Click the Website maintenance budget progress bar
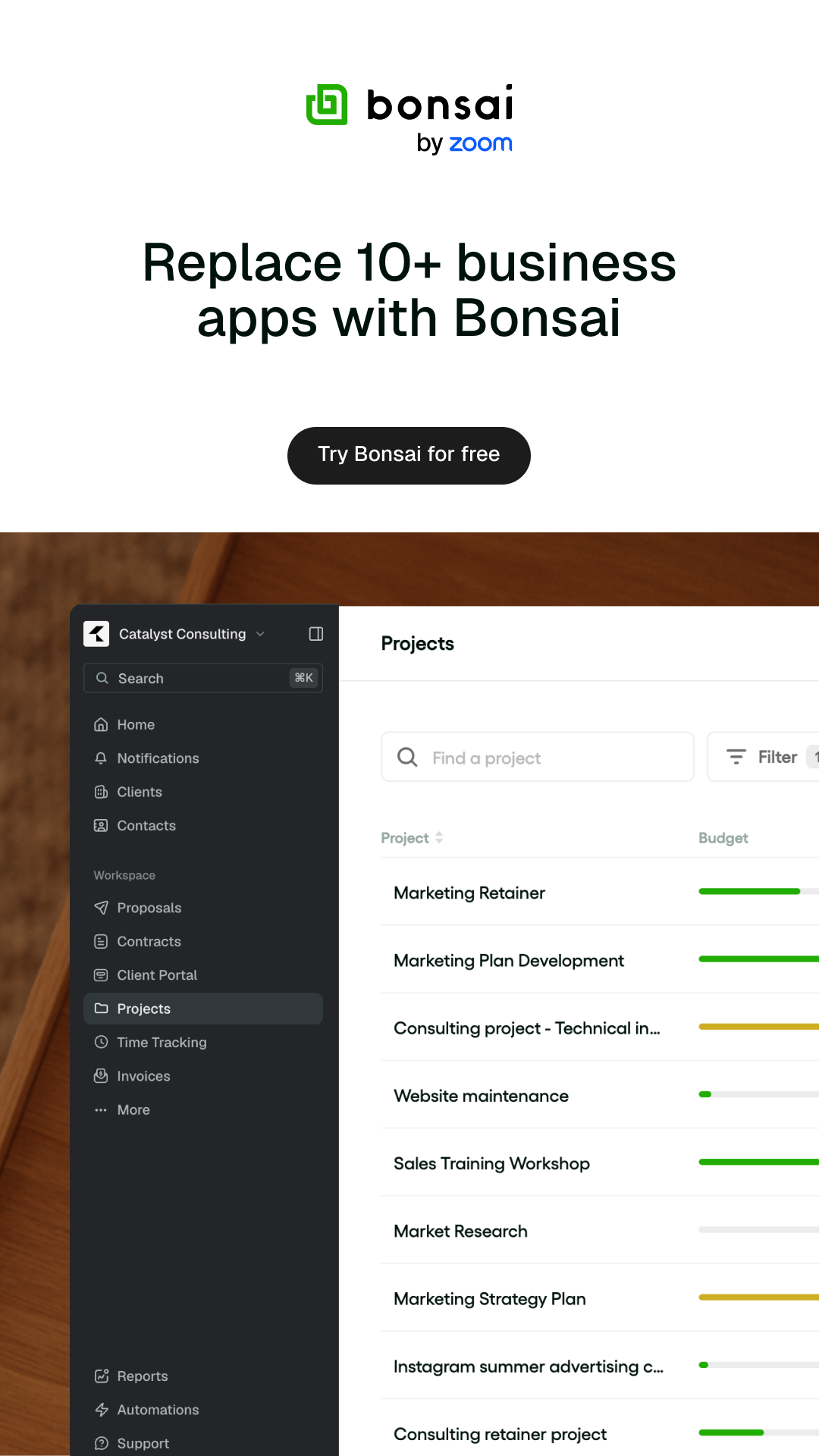The width and height of the screenshot is (819, 1456). [x=758, y=1094]
